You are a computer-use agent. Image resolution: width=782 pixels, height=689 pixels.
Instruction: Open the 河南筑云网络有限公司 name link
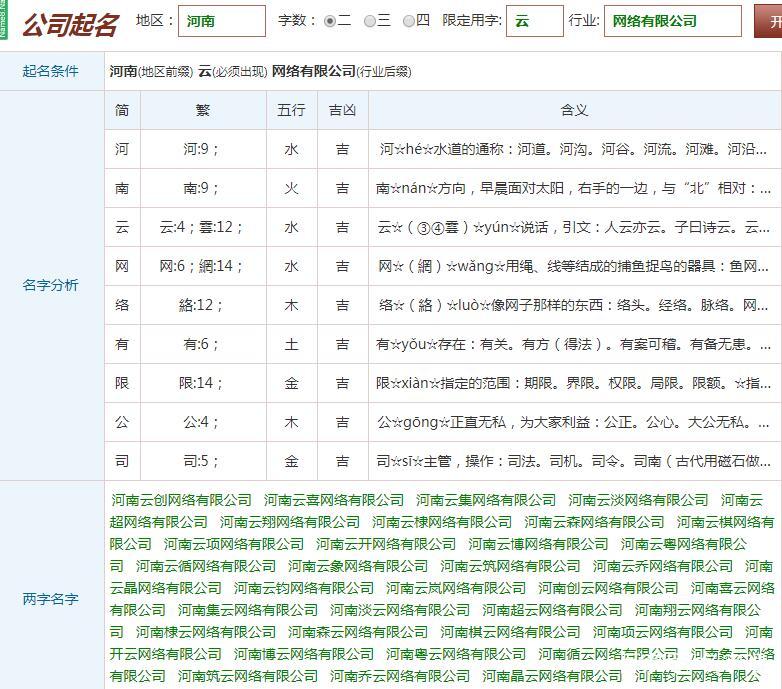point(248,676)
